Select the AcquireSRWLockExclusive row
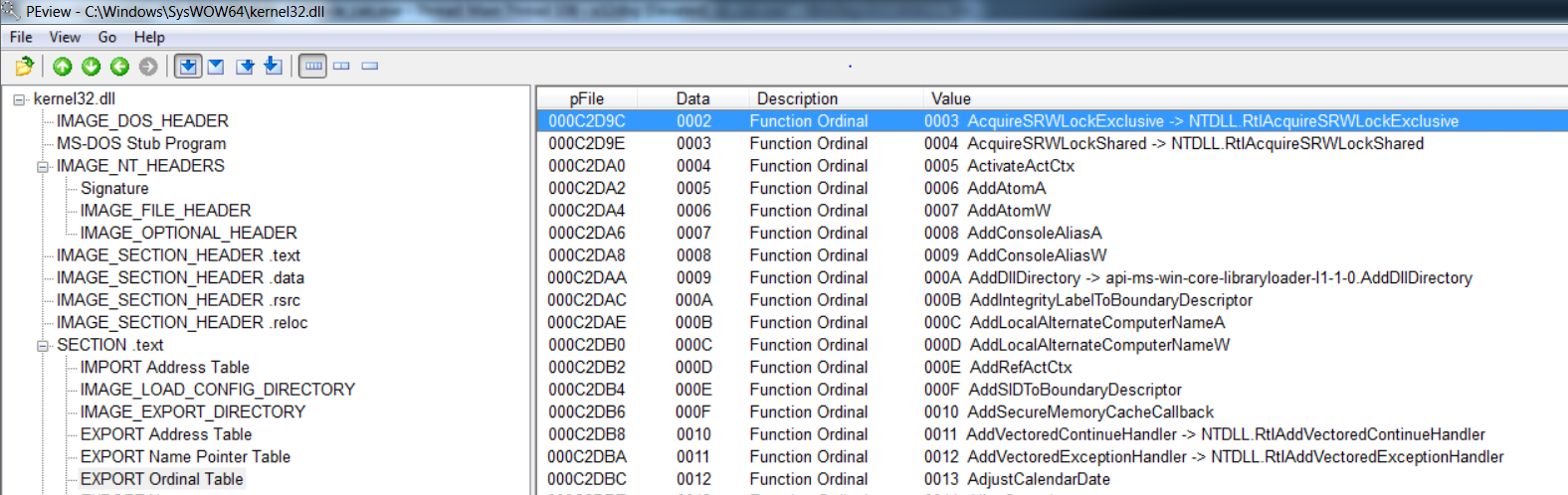Screen dimensions: 1568x495 coord(1053,120)
